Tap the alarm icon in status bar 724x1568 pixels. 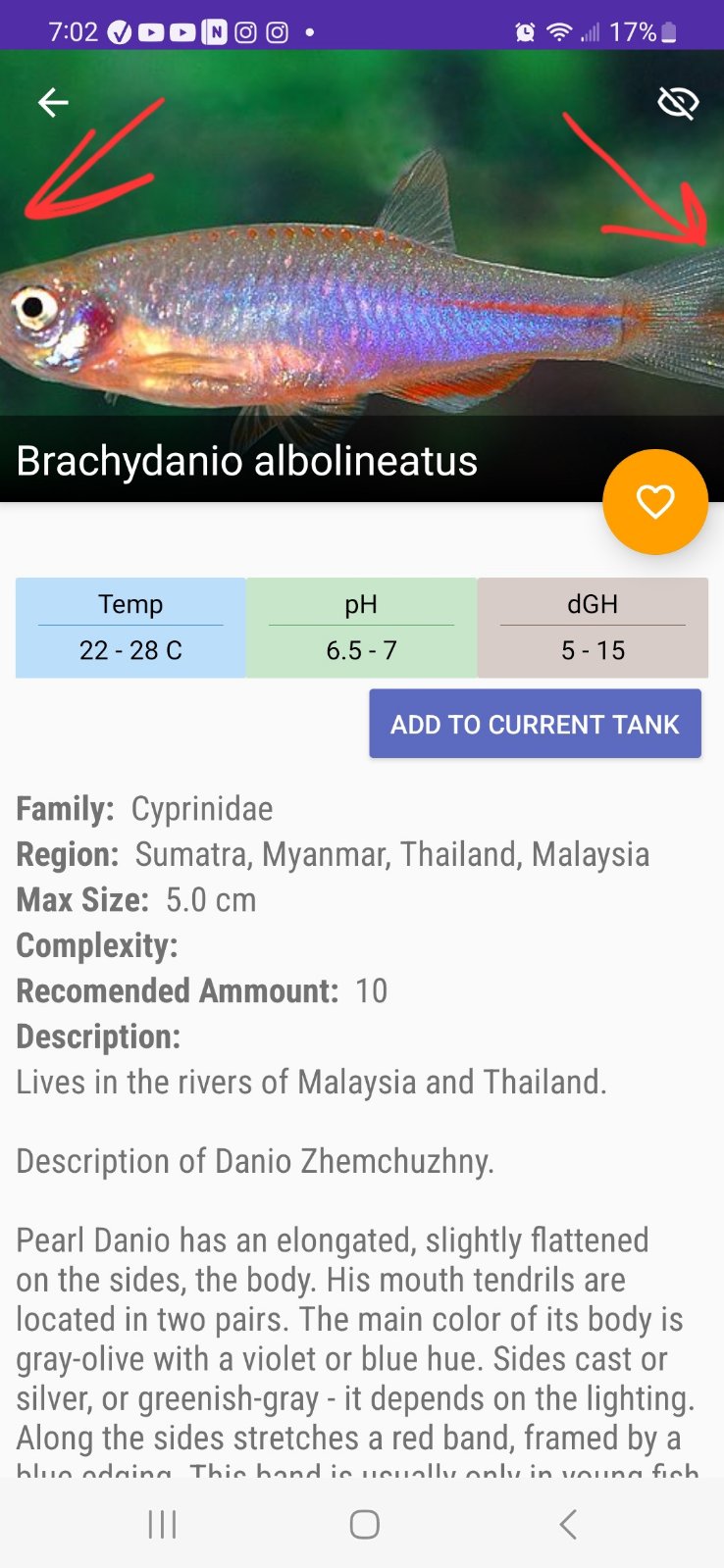pos(525,32)
